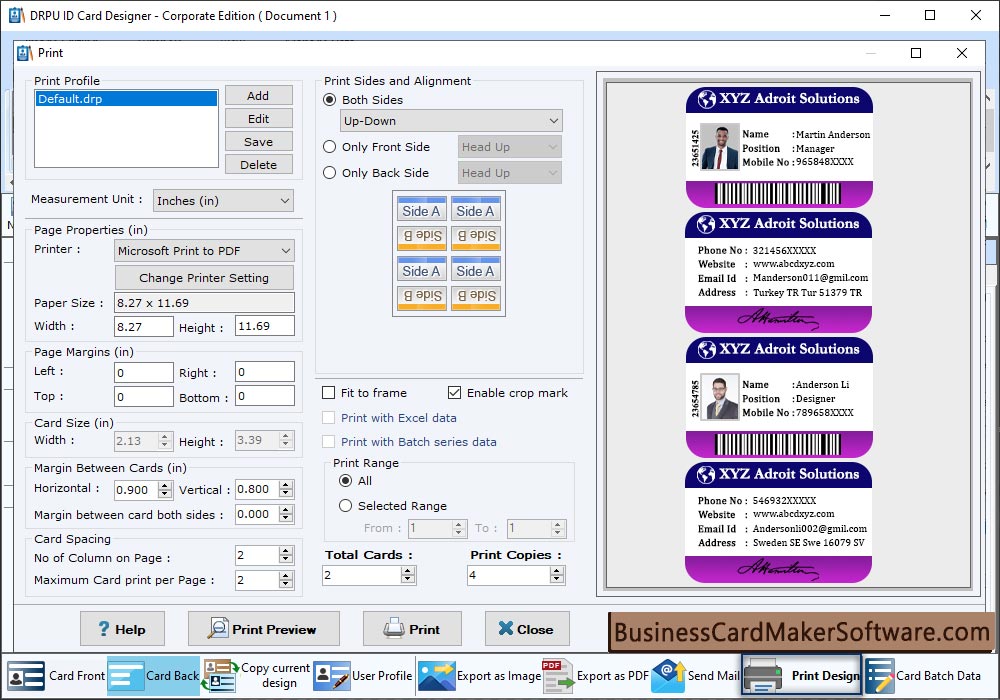Click Top margin input field
1000x700 pixels.
(143, 397)
